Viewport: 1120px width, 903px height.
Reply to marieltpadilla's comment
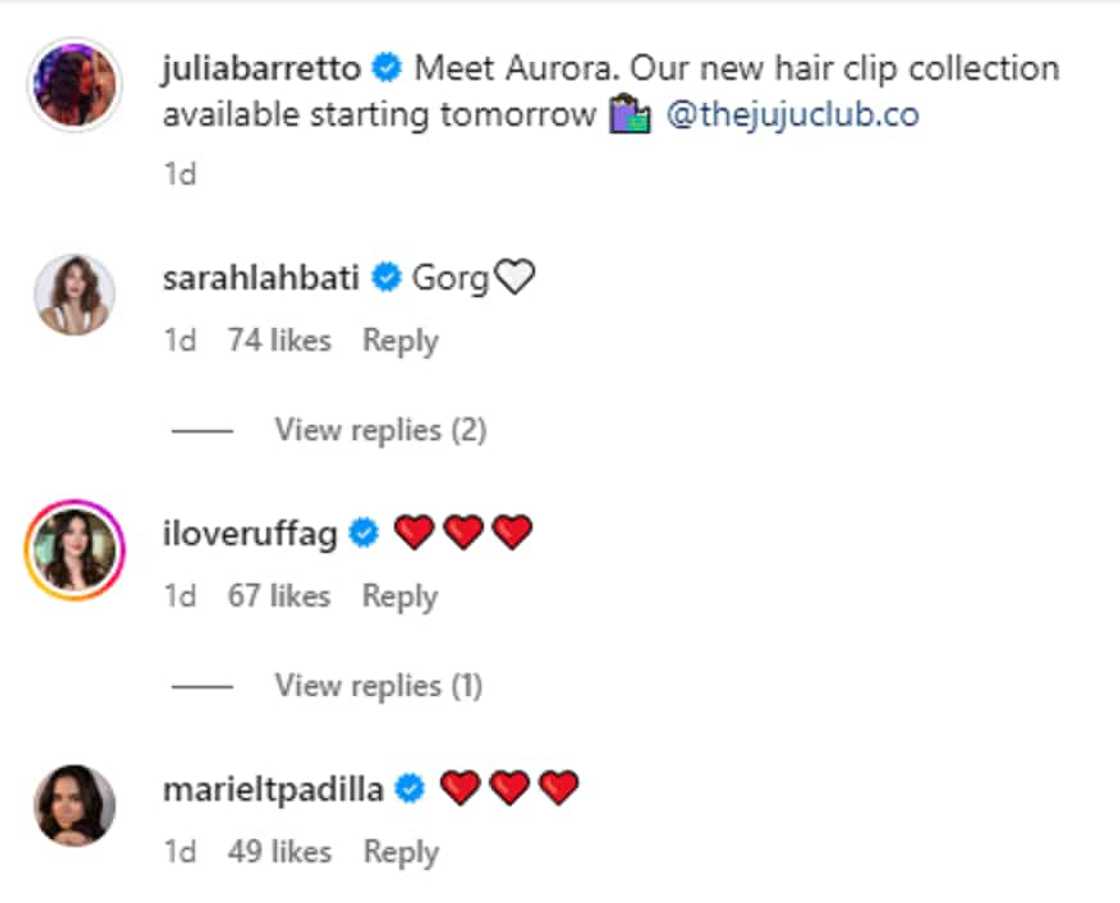(401, 852)
